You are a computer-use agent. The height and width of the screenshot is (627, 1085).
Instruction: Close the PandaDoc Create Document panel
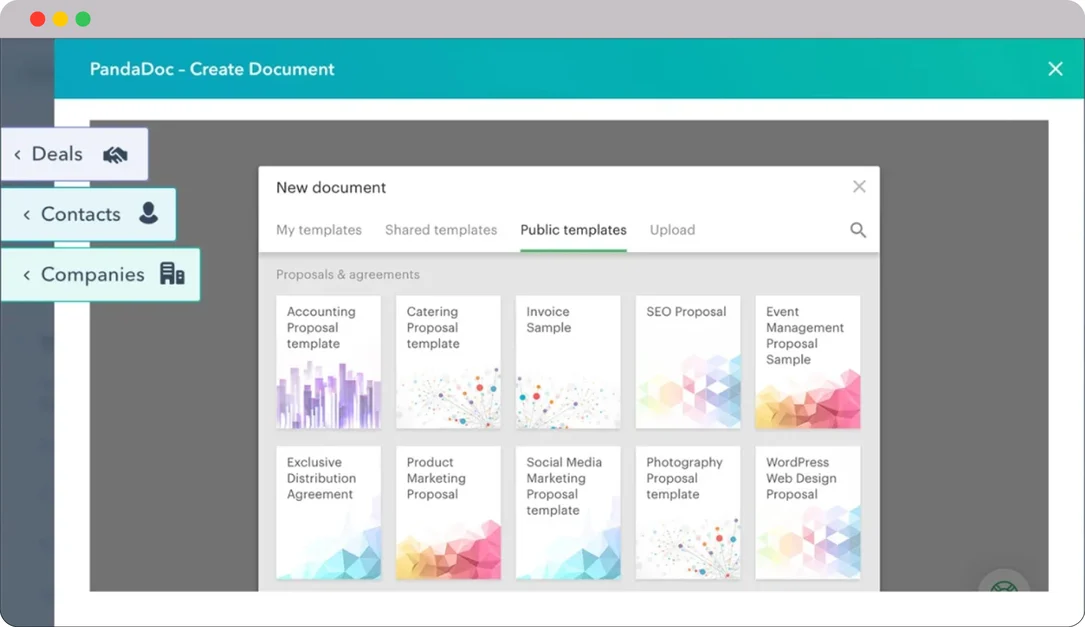1055,69
